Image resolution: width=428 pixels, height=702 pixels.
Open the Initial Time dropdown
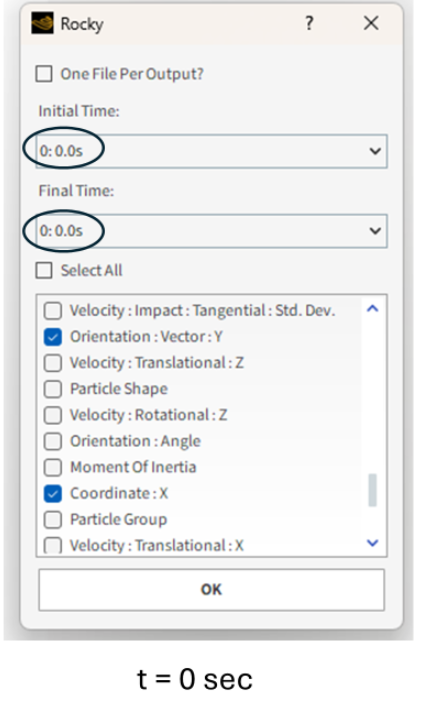point(211,151)
